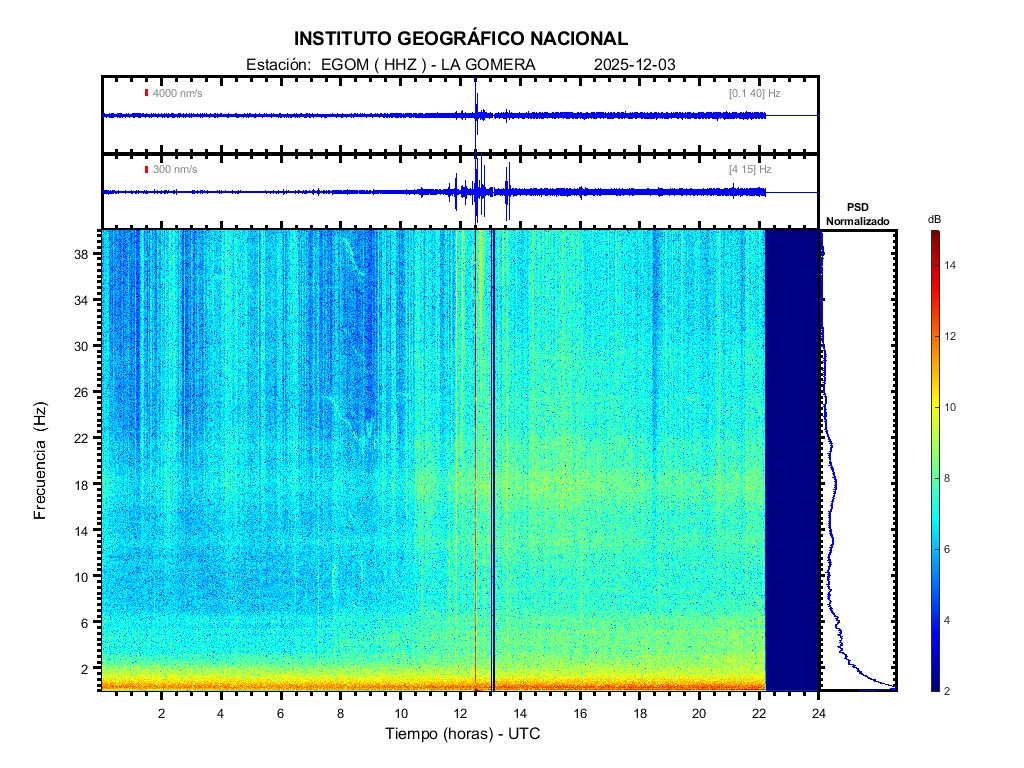Click the dB label above the colorbar
Screen dimensions: 1024x768
click(x=934, y=218)
